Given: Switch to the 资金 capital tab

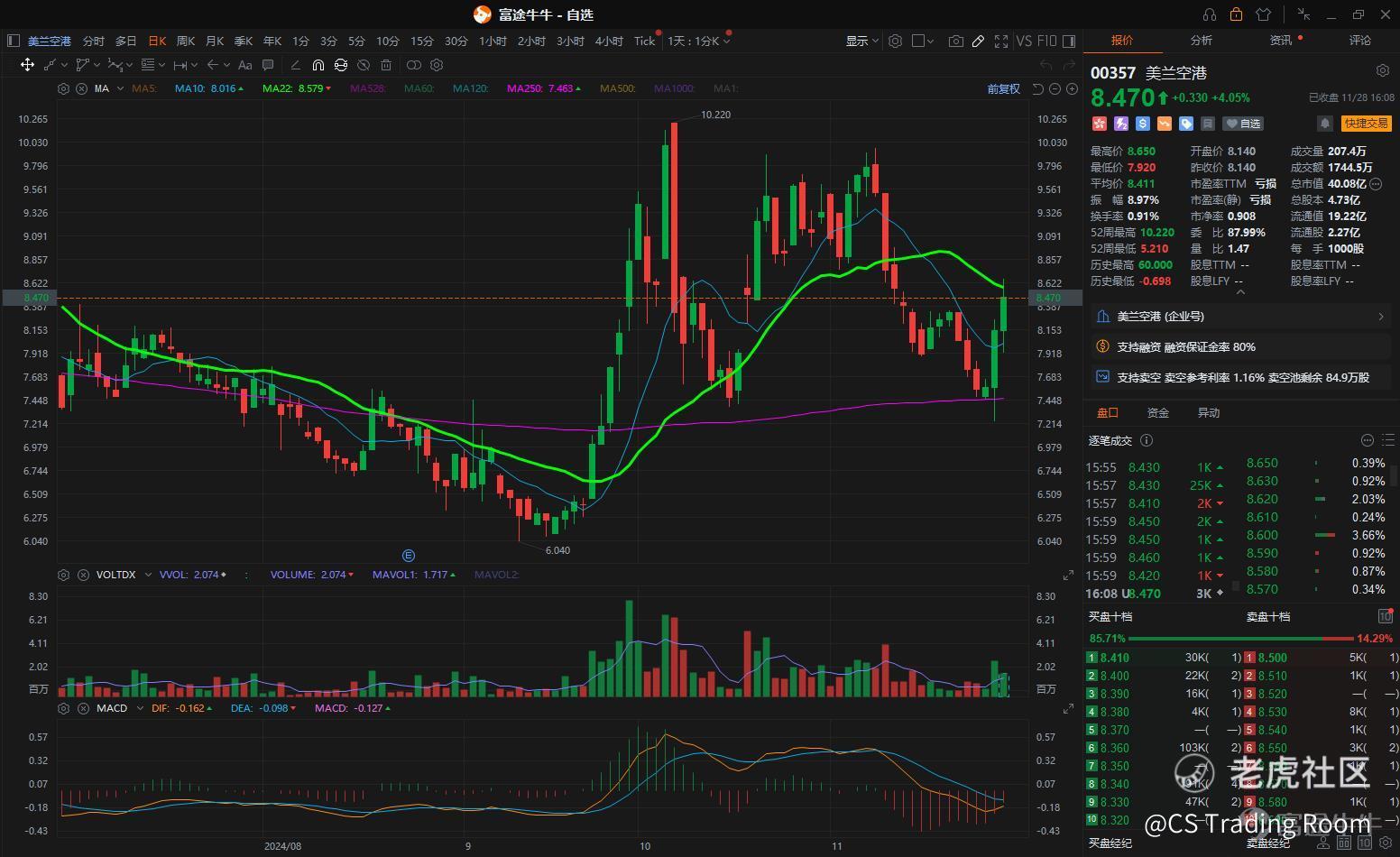Looking at the screenshot, I should (1158, 412).
